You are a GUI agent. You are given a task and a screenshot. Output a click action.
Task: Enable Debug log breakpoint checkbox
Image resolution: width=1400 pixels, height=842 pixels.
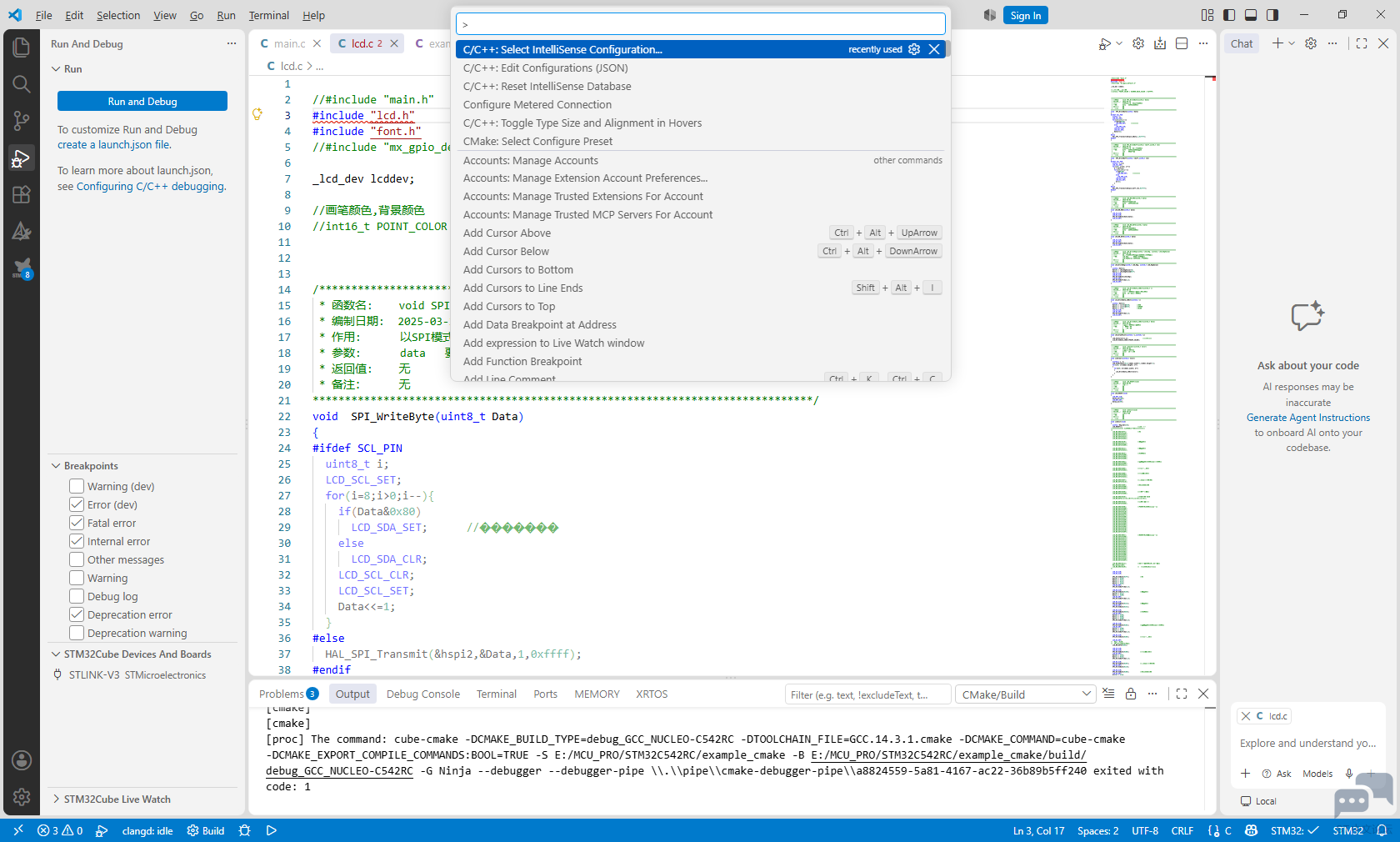click(x=77, y=596)
